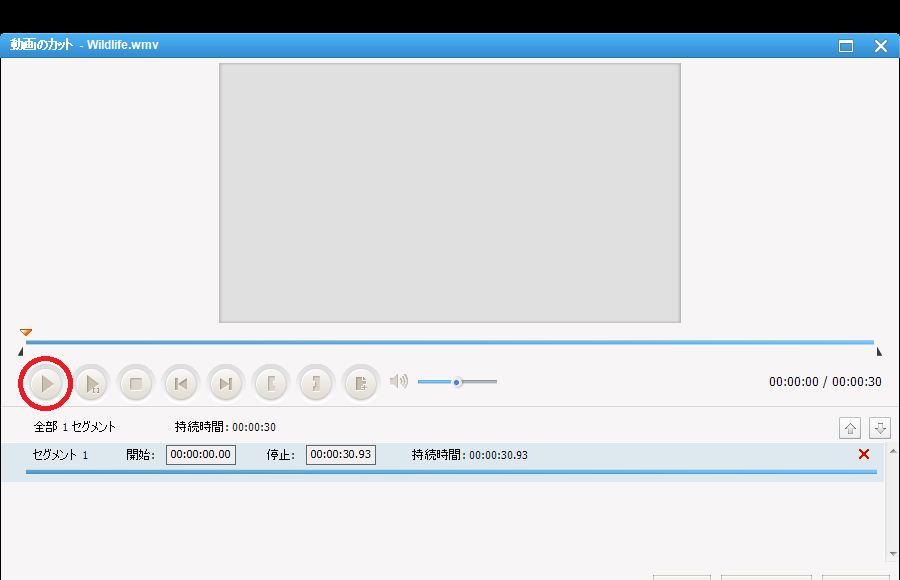Maximize the 動画のカット window
The height and width of the screenshot is (580, 900).
pyautogui.click(x=846, y=46)
